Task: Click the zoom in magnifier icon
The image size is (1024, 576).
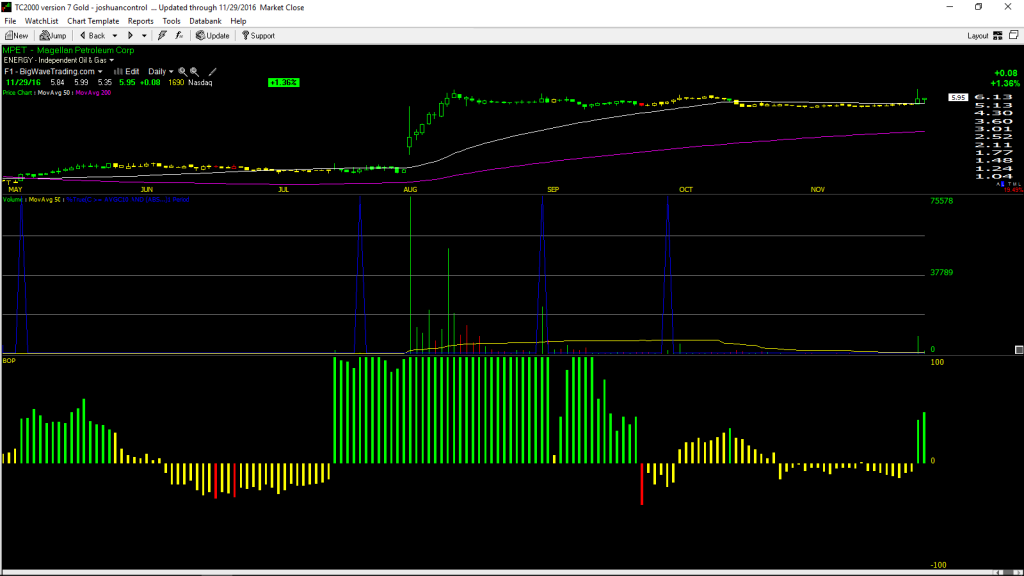Action: [182, 72]
